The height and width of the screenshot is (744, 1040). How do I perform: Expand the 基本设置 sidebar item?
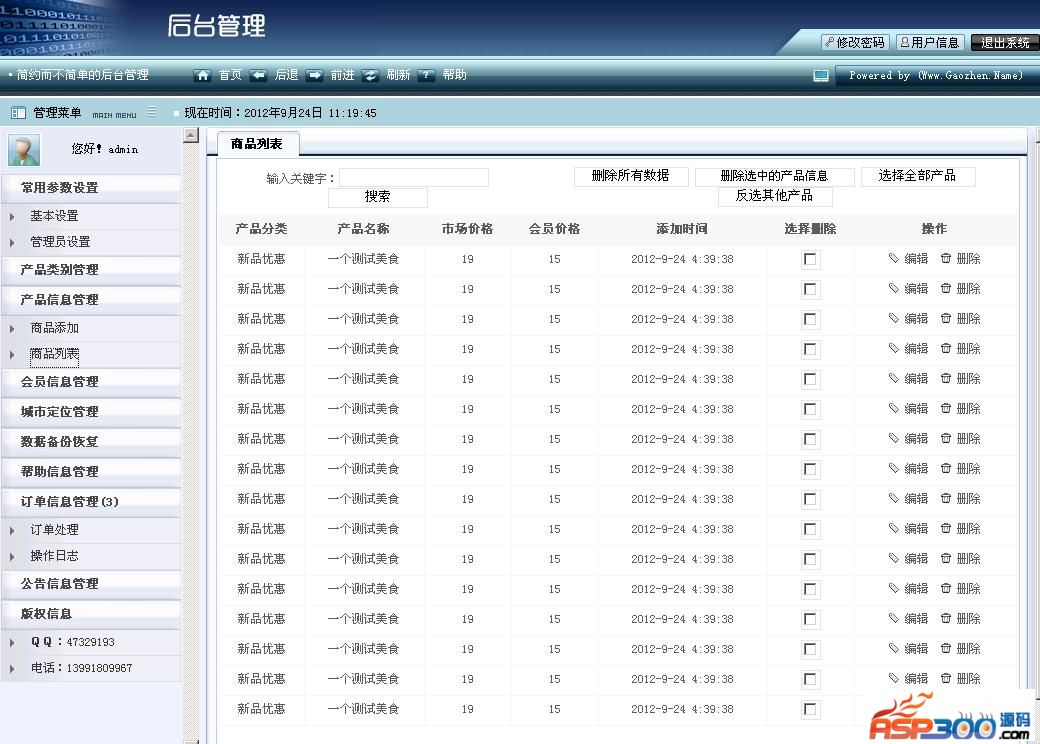tap(54, 216)
